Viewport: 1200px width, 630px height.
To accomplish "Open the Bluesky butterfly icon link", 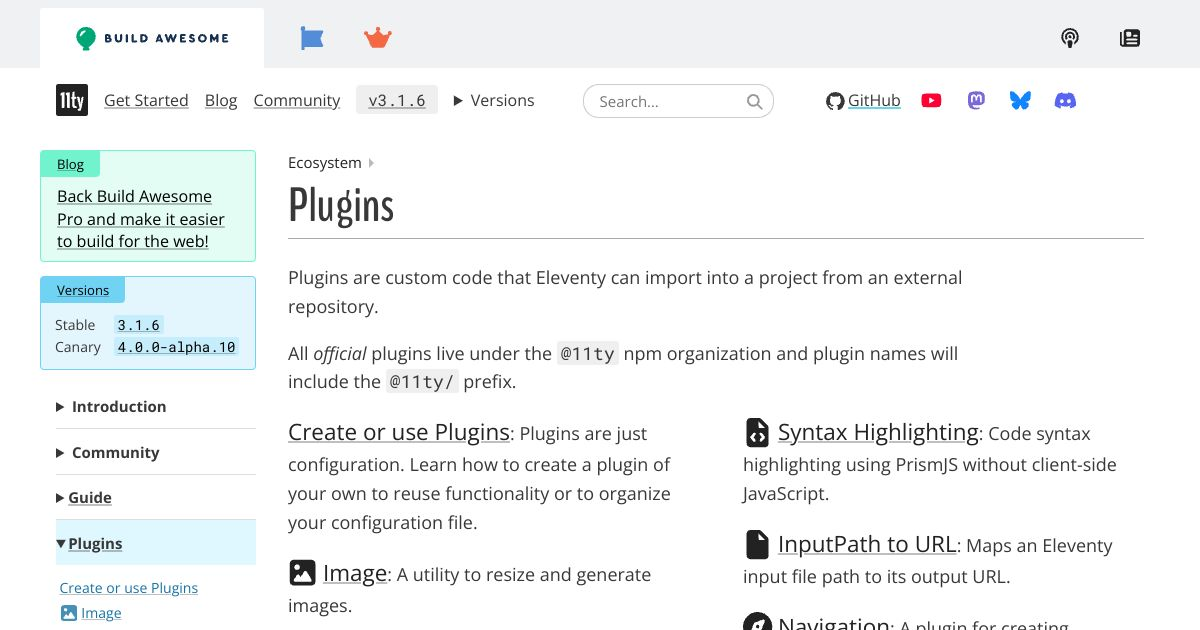I will click(x=1020, y=100).
